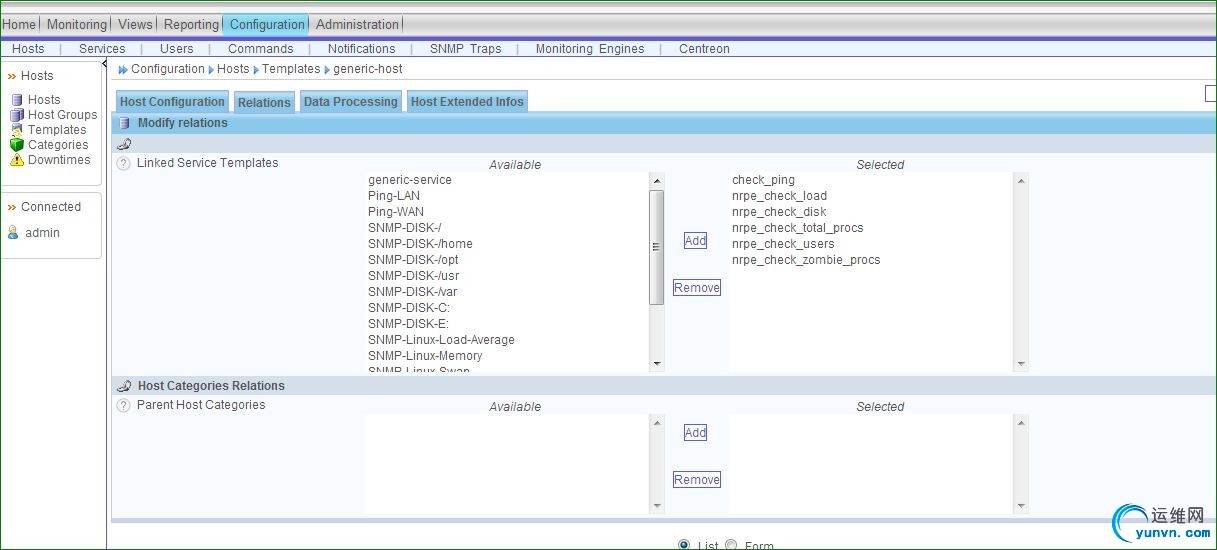1217x550 pixels.
Task: Click the yellow Downtimes warning icon
Action: [17, 160]
